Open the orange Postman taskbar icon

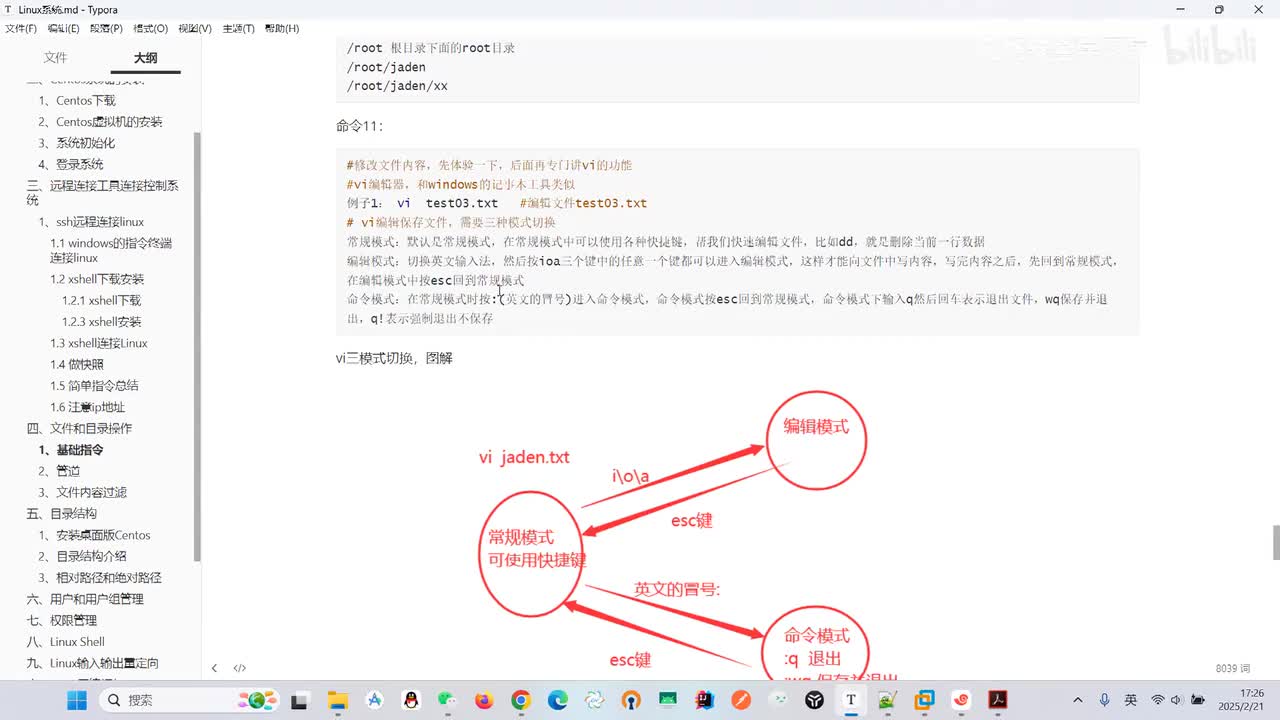(741, 700)
